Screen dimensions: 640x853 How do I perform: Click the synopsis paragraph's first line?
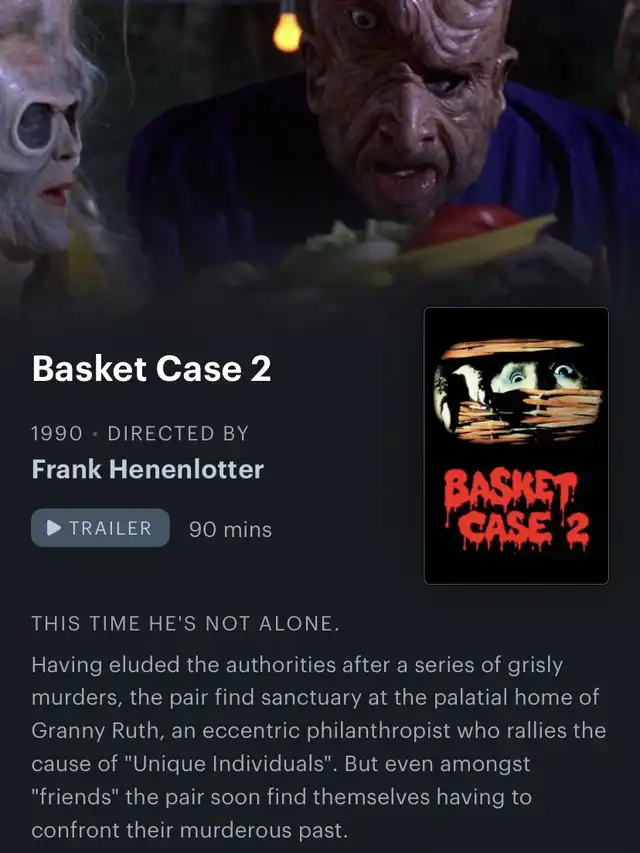click(297, 665)
